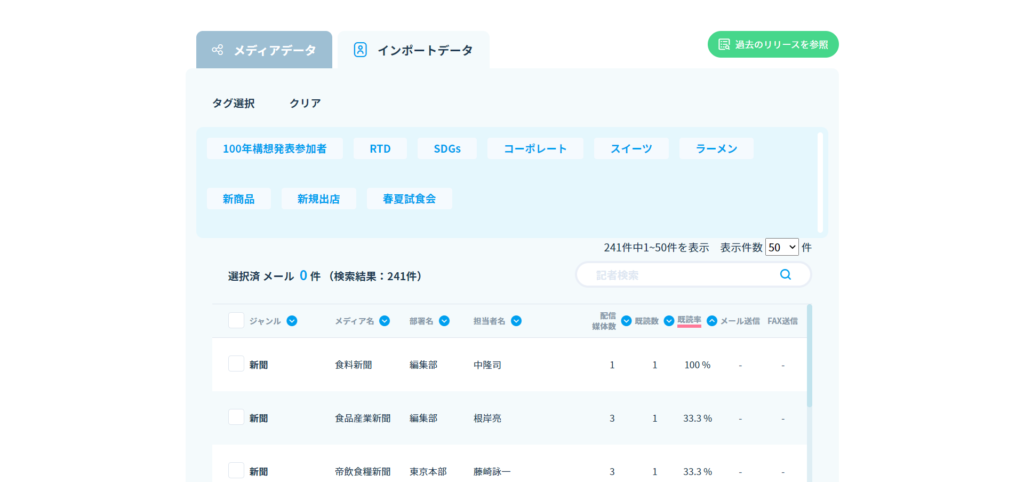
Task: Sort by 既読数 using its arrow icon
Action: (669, 321)
